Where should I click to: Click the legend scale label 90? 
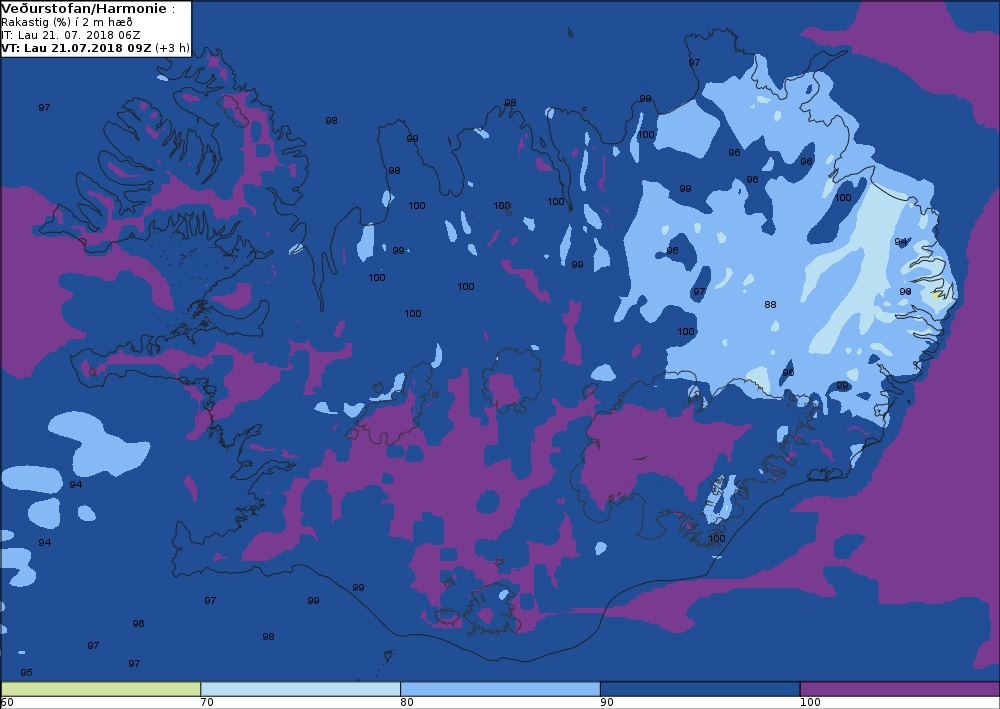pos(607,703)
